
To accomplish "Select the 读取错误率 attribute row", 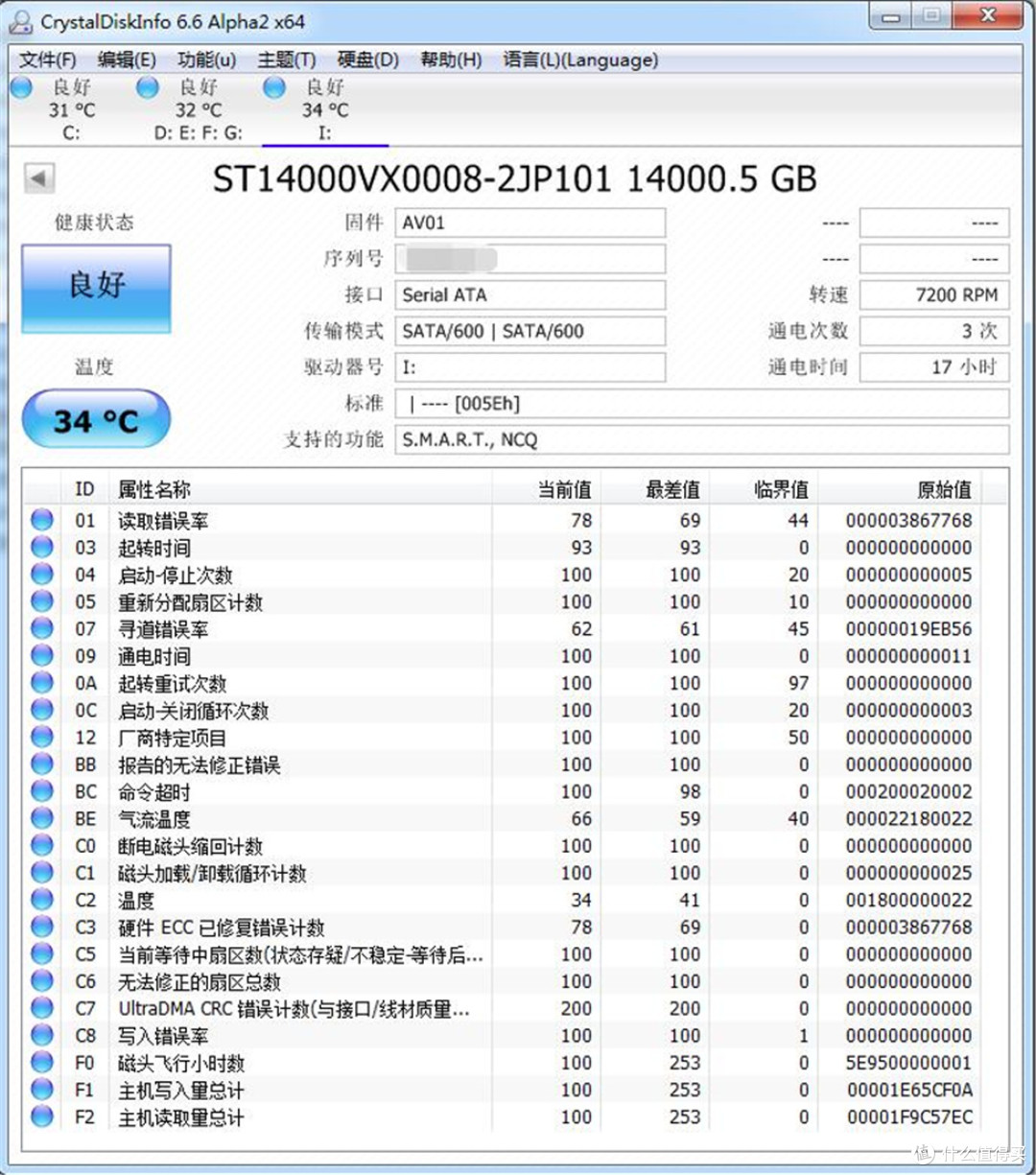I will [x=504, y=520].
